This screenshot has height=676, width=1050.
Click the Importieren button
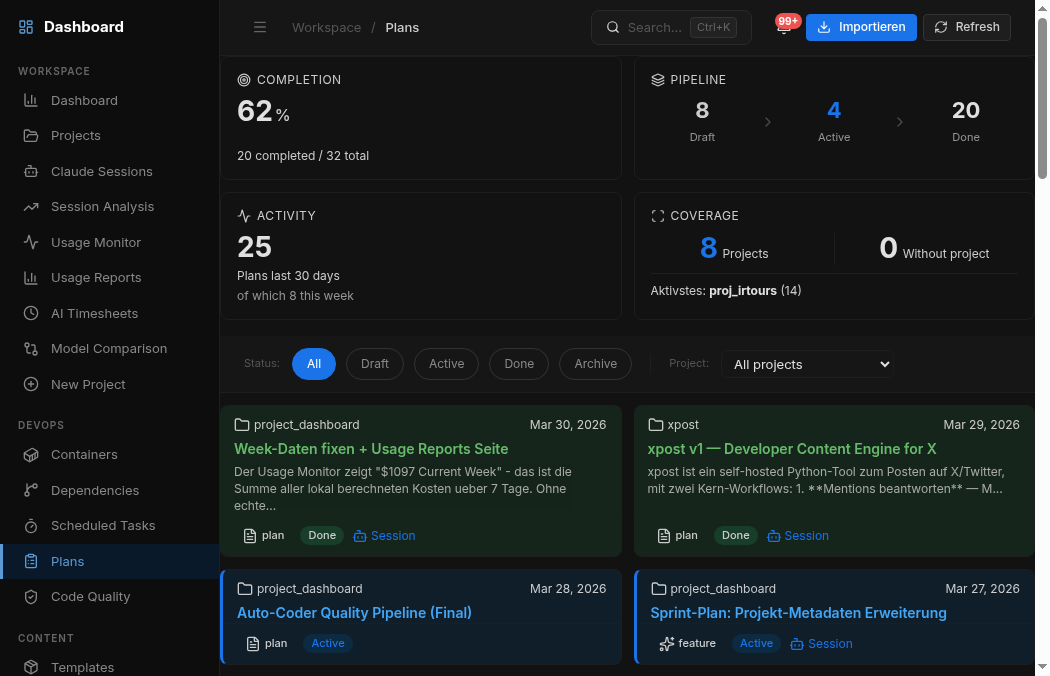(x=861, y=27)
